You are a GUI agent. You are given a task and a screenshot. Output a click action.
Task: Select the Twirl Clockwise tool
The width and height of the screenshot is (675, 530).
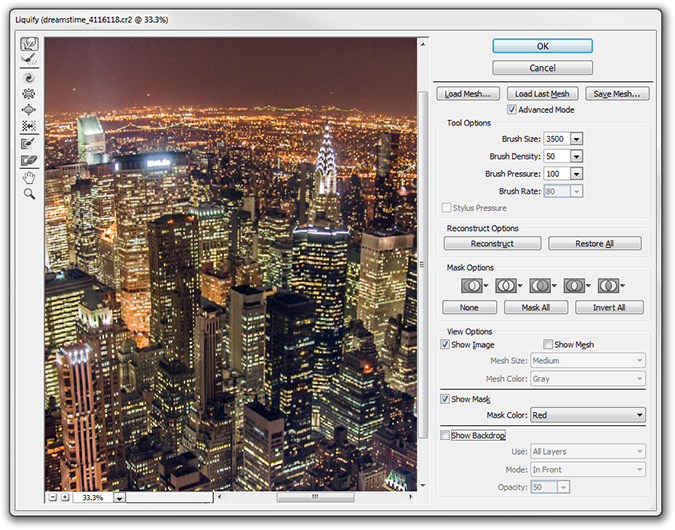(29, 77)
